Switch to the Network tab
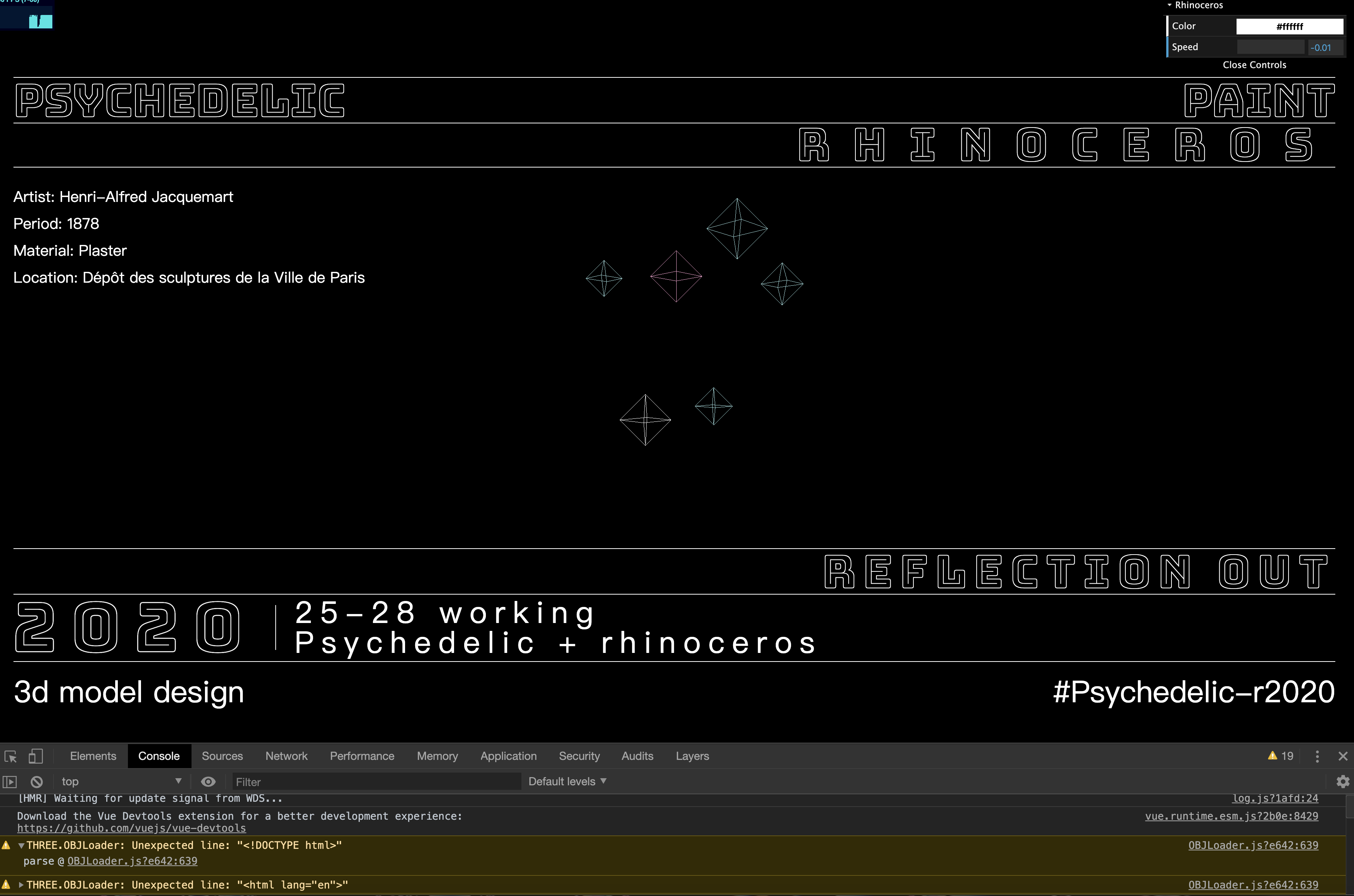This screenshot has height=896, width=1354. pyautogui.click(x=286, y=756)
